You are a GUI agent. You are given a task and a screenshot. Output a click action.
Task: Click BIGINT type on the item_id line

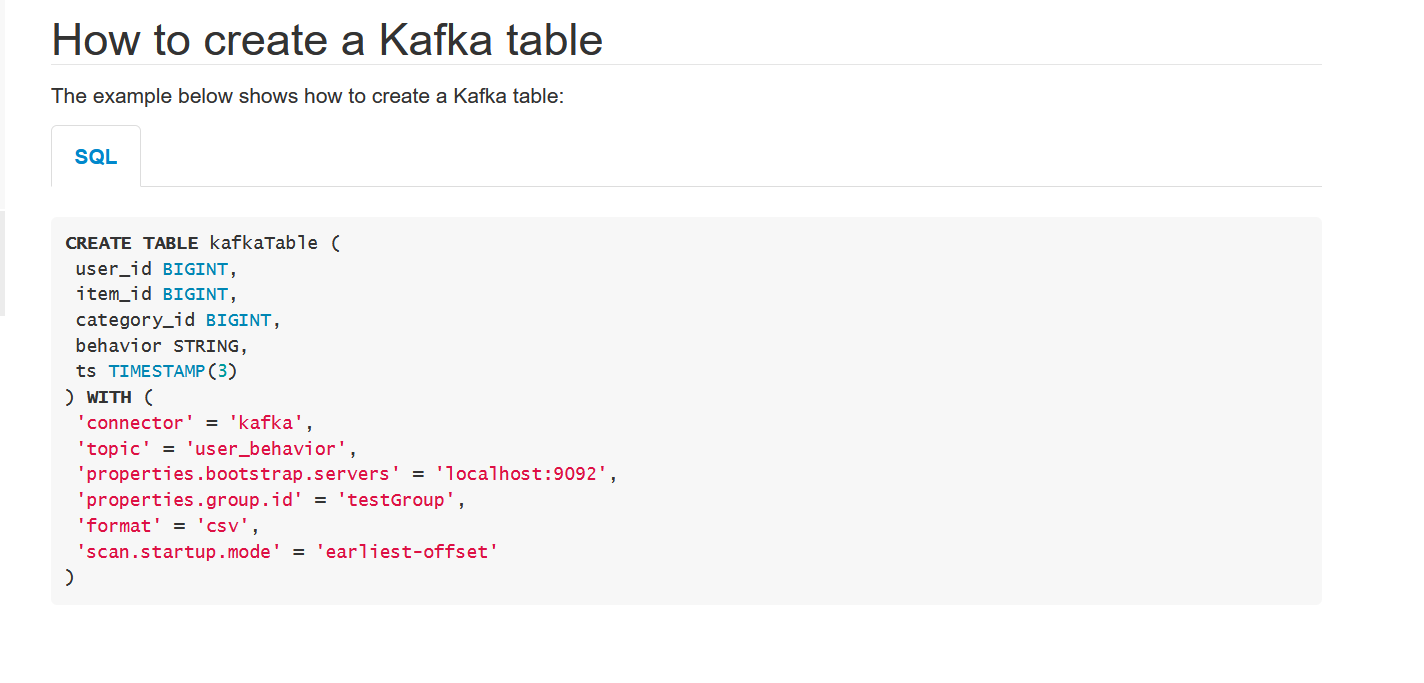tap(195, 294)
